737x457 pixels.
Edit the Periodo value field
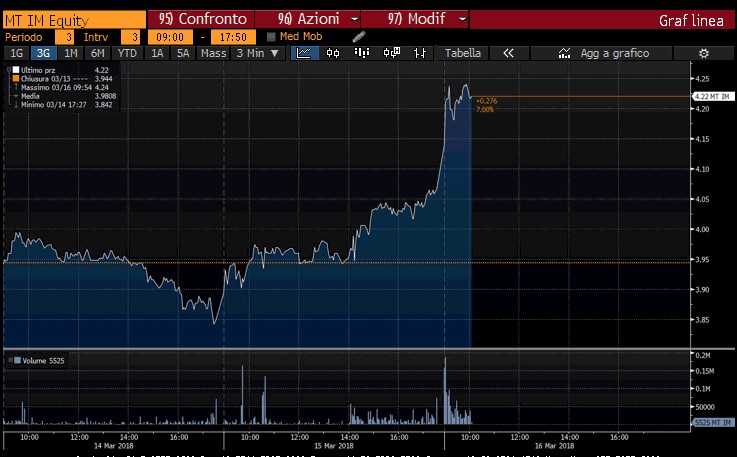click(x=64, y=37)
